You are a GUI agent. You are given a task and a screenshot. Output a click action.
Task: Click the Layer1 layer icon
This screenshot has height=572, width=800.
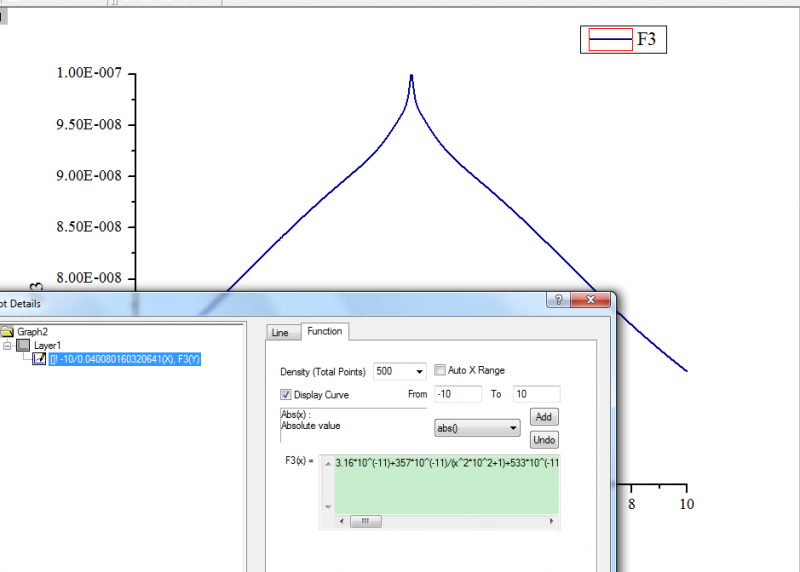(23, 345)
